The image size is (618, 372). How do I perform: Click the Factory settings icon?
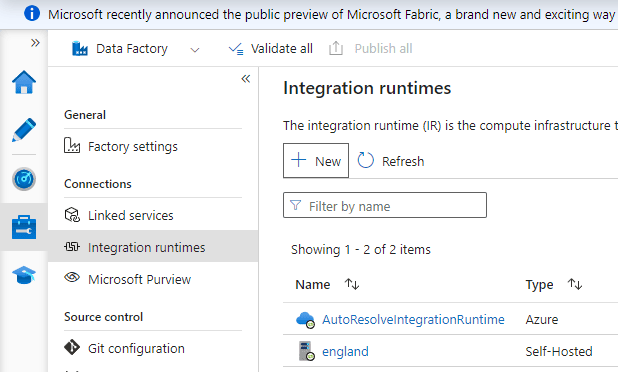pyautogui.click(x=72, y=145)
